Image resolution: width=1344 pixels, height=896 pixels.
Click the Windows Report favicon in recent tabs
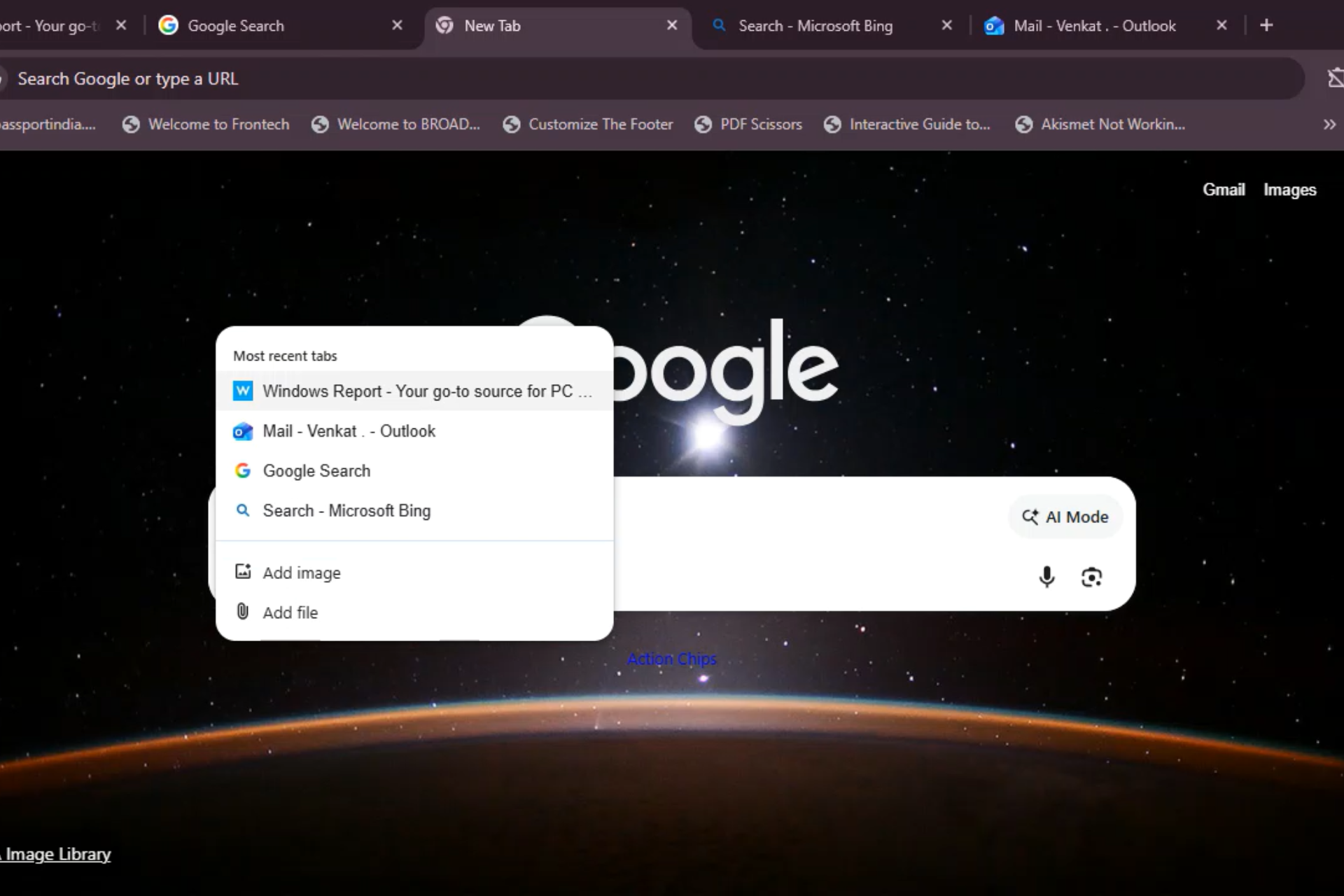(x=242, y=391)
